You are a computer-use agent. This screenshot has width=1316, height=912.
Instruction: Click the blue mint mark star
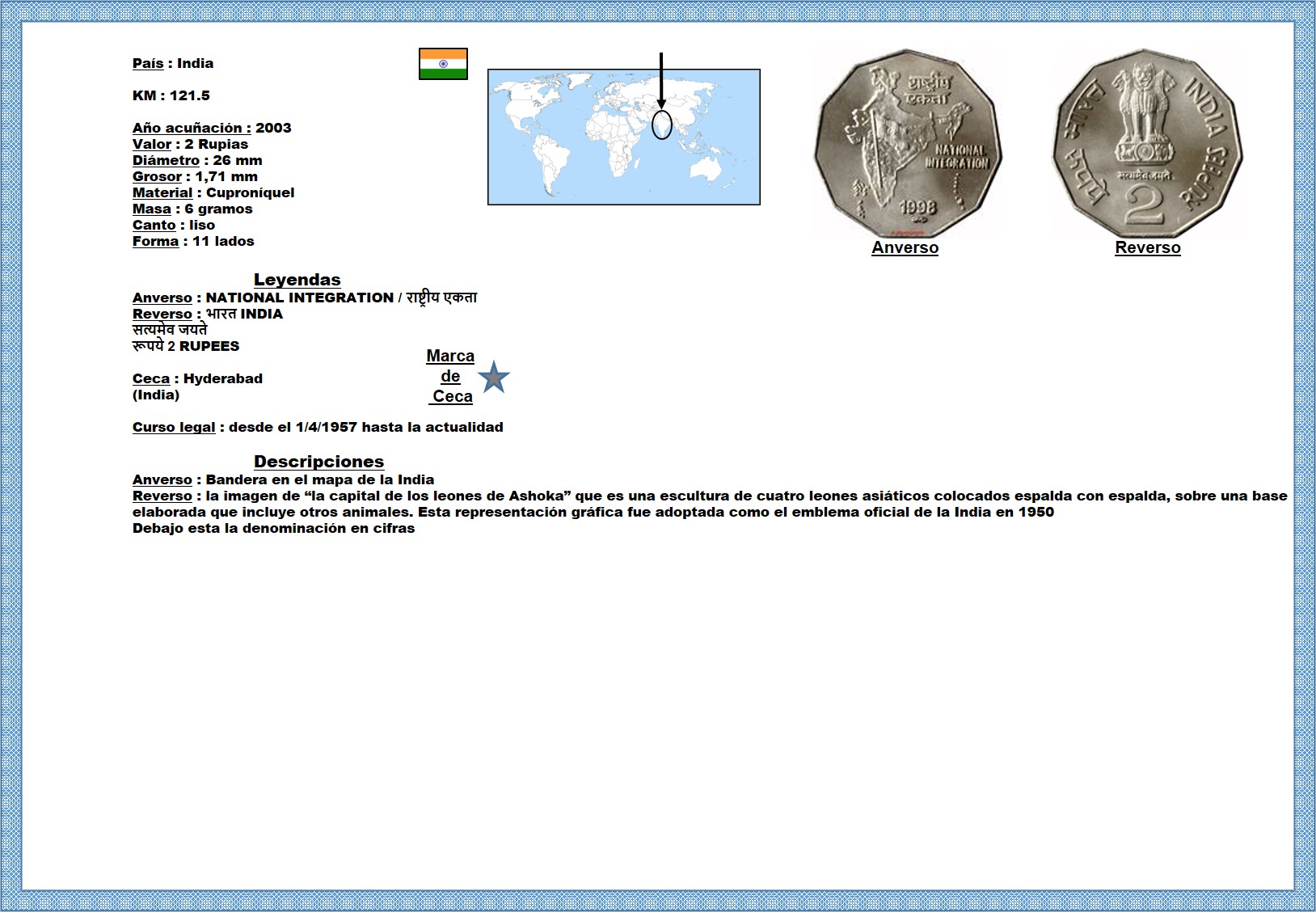coord(494,378)
